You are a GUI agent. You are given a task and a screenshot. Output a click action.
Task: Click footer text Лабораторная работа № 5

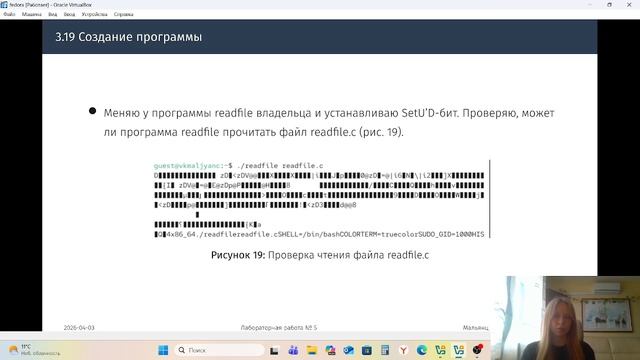278,328
